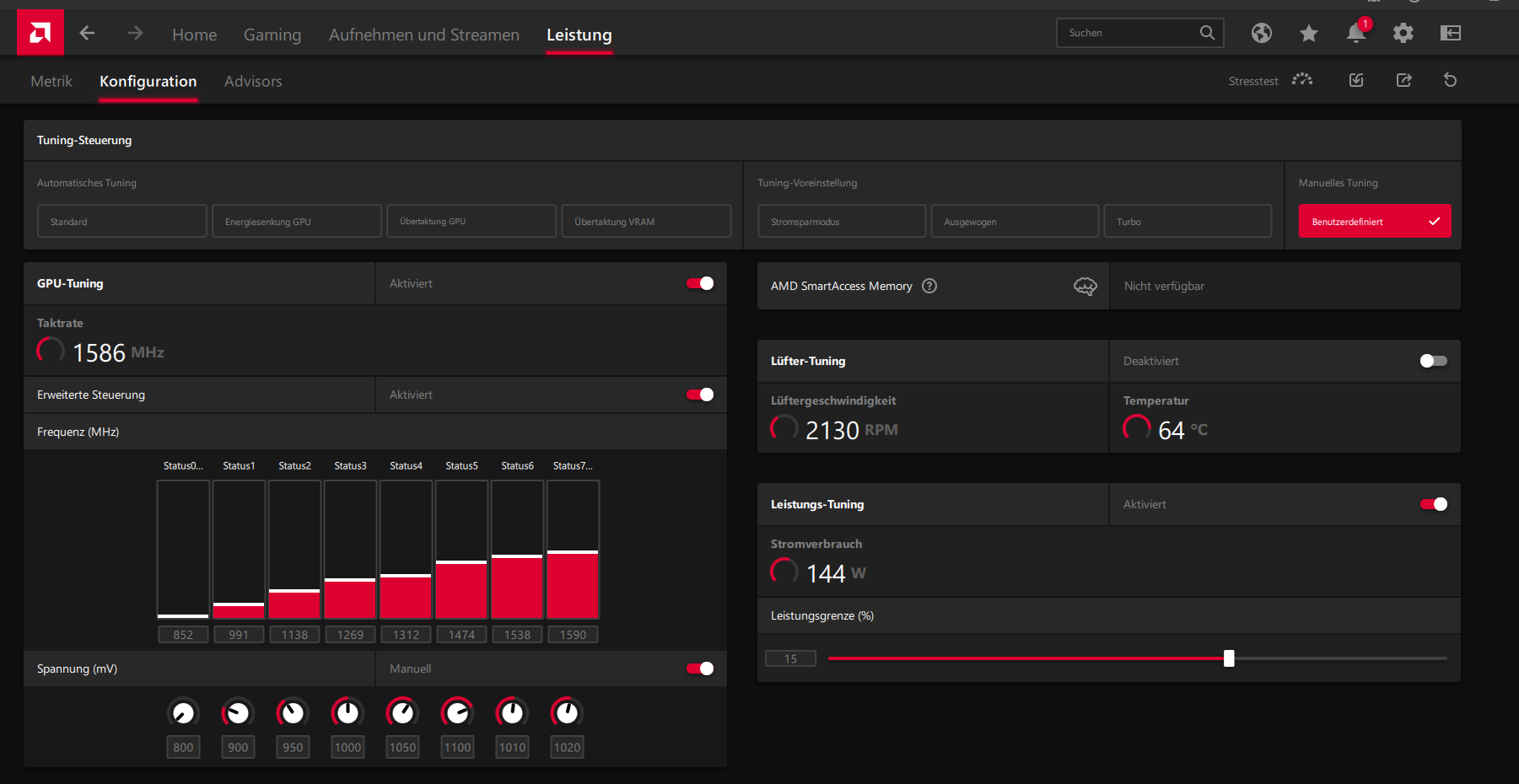Click the 1269 frequency value field
This screenshot has width=1519, height=784.
click(x=350, y=635)
